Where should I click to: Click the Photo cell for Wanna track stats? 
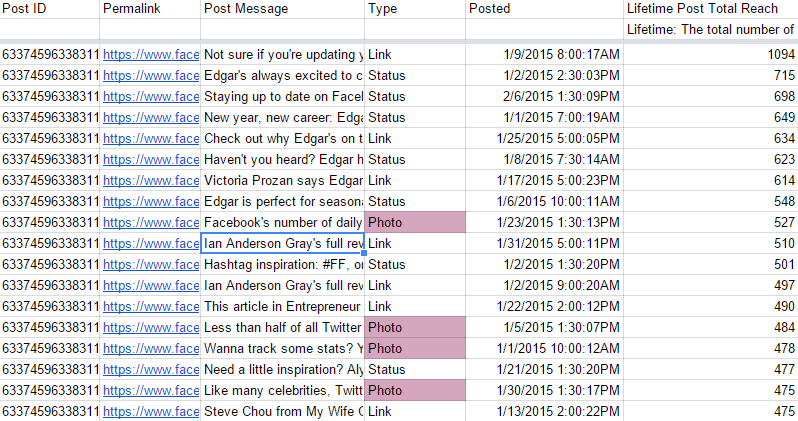(415, 348)
